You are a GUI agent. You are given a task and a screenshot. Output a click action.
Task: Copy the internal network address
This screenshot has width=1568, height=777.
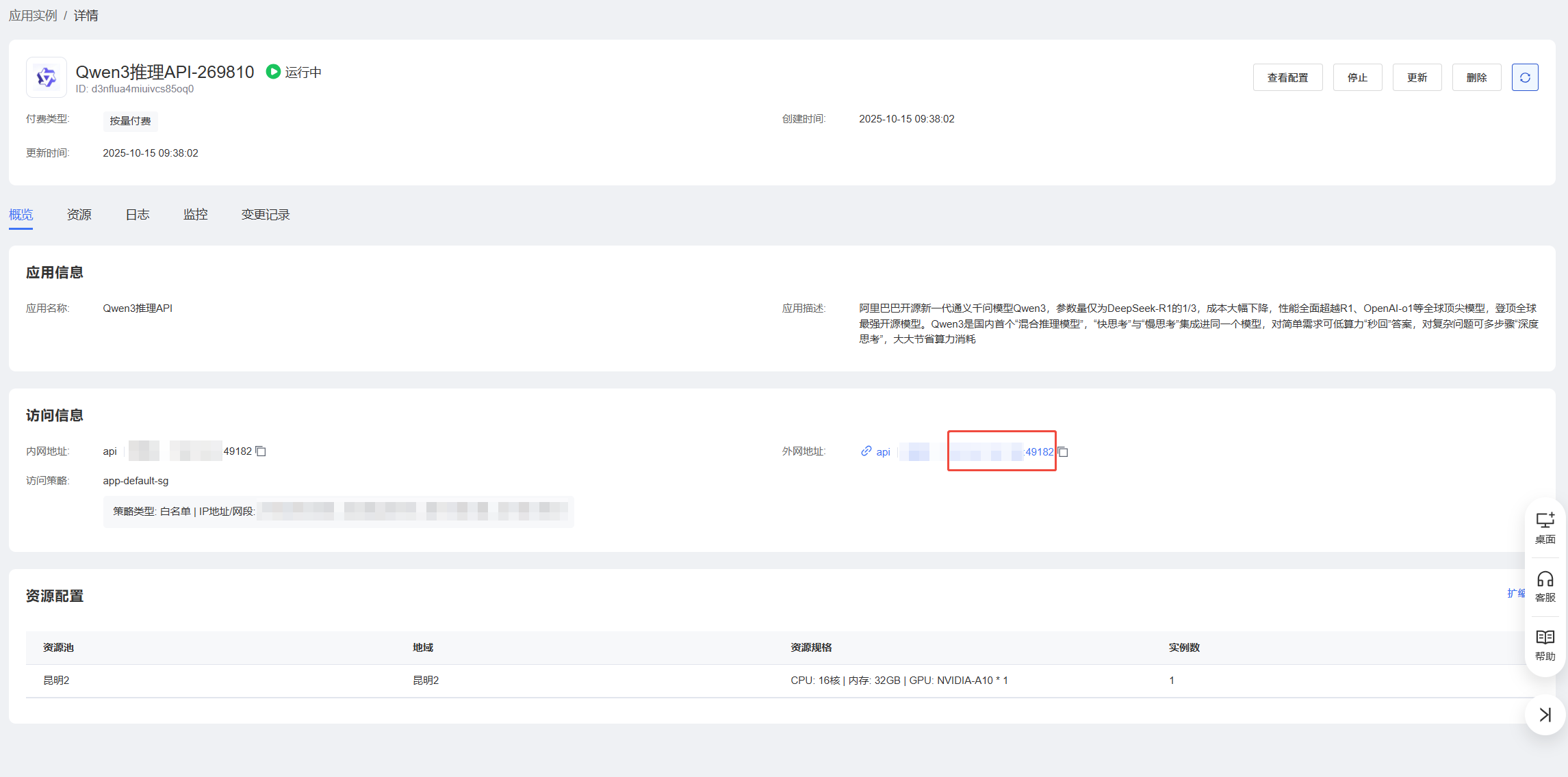pos(261,451)
